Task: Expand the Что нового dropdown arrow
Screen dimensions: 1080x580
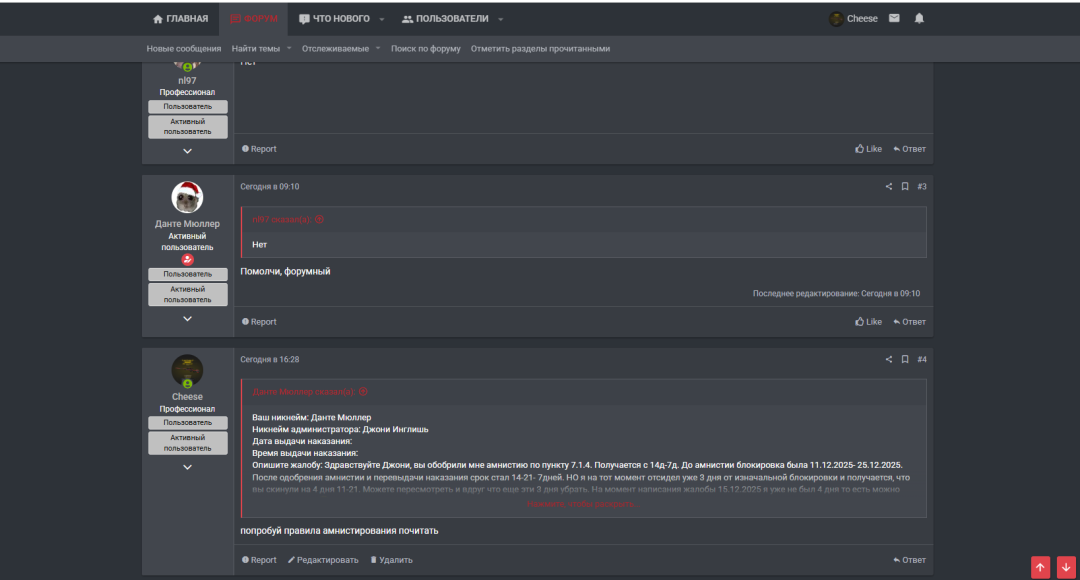Action: (x=382, y=19)
